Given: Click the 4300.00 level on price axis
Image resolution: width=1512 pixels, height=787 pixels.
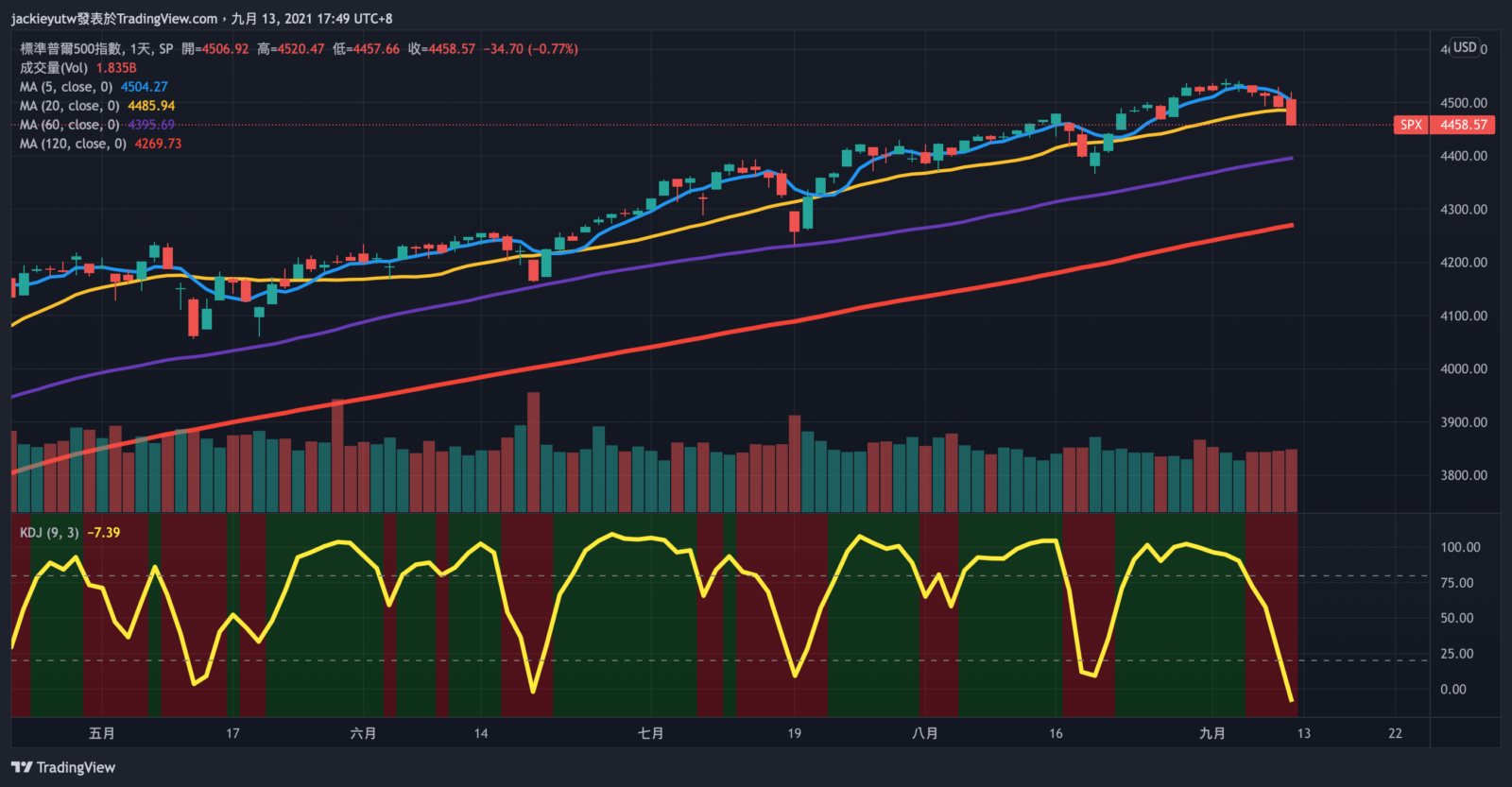Looking at the screenshot, I should pos(1463,210).
